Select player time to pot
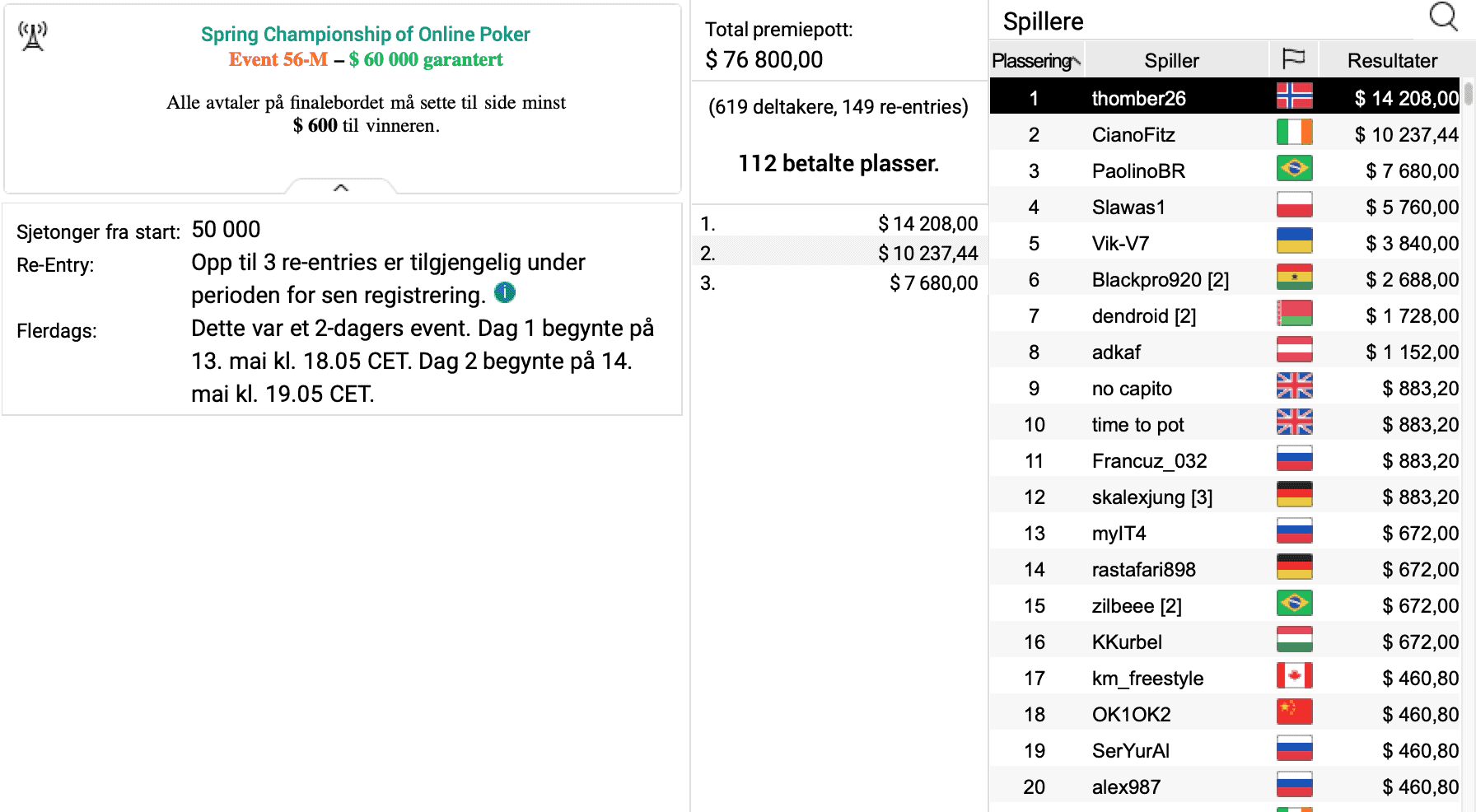1476x812 pixels. pos(1137,424)
